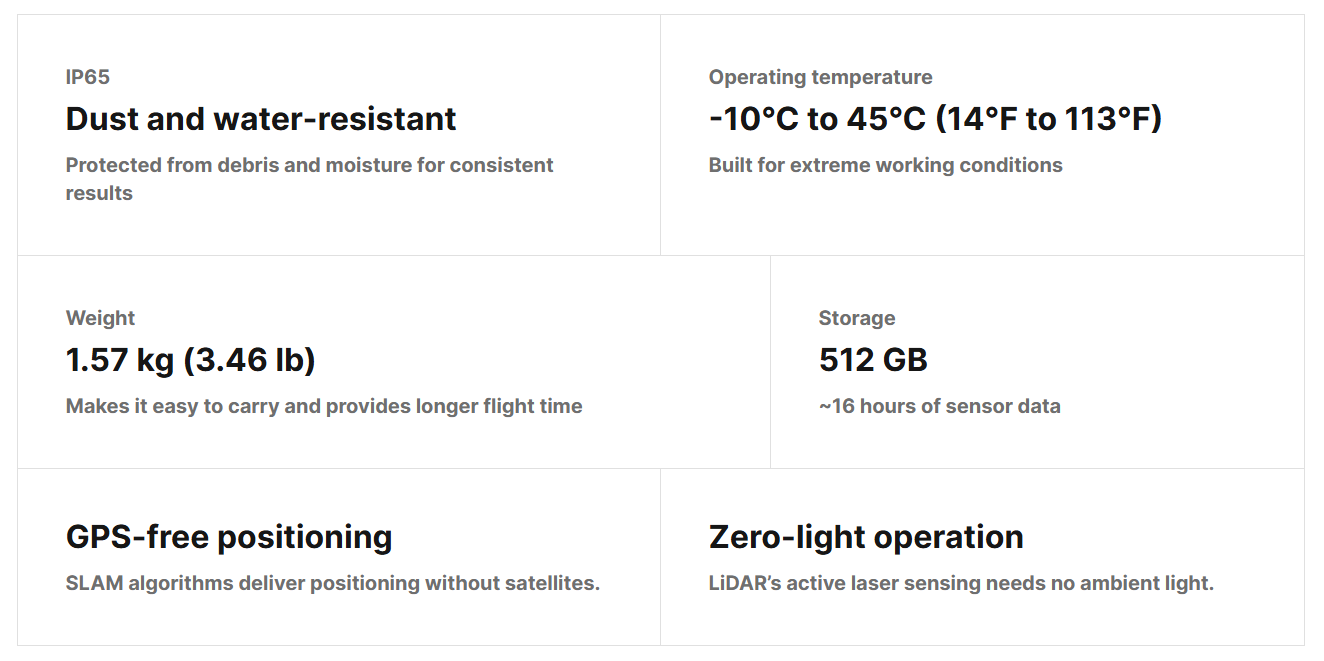Select the -10°C to 45°C temperature value
Viewport: 1324px width, 661px height.
tap(935, 119)
